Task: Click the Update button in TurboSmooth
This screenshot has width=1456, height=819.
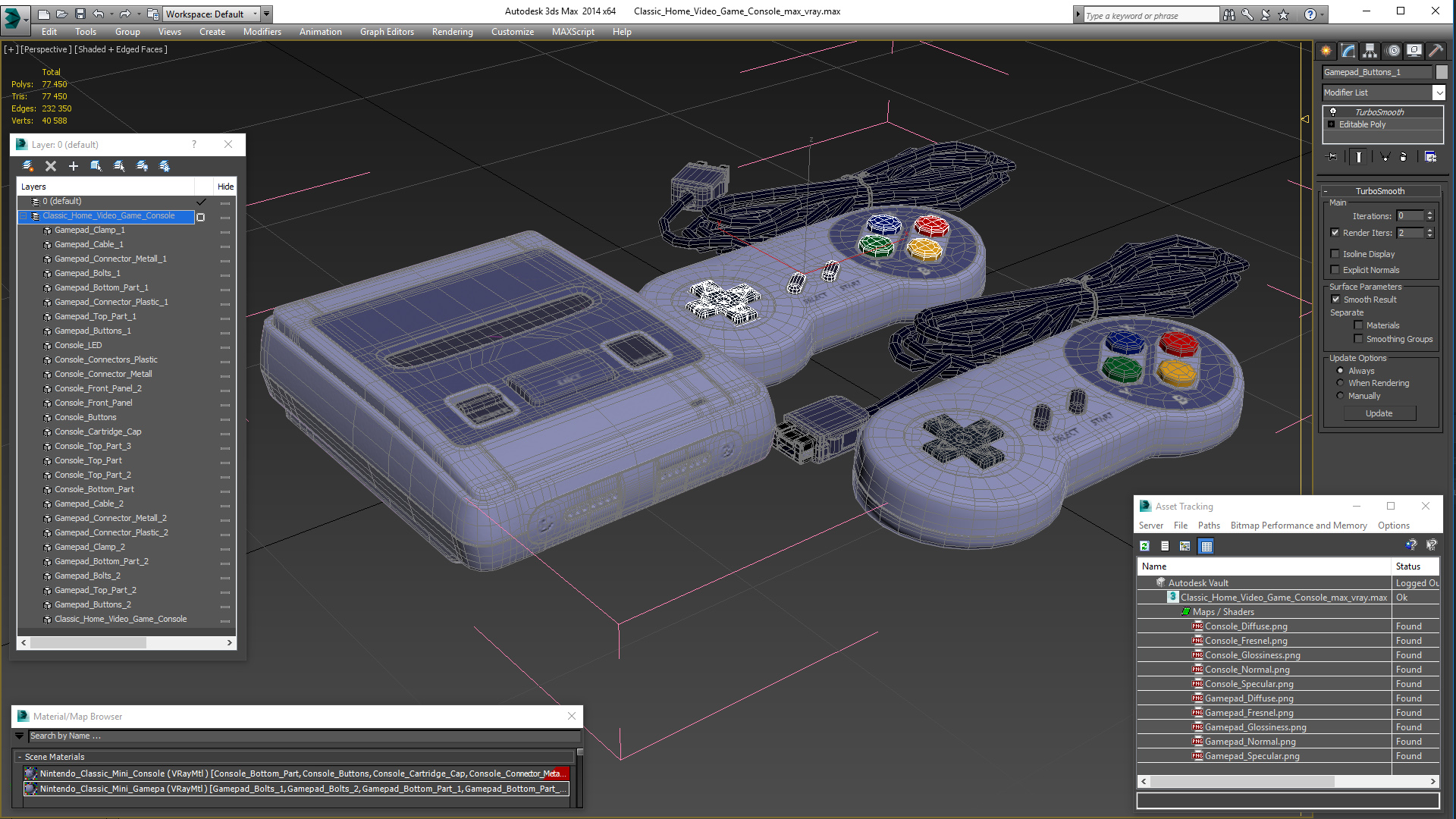Action: point(1379,413)
